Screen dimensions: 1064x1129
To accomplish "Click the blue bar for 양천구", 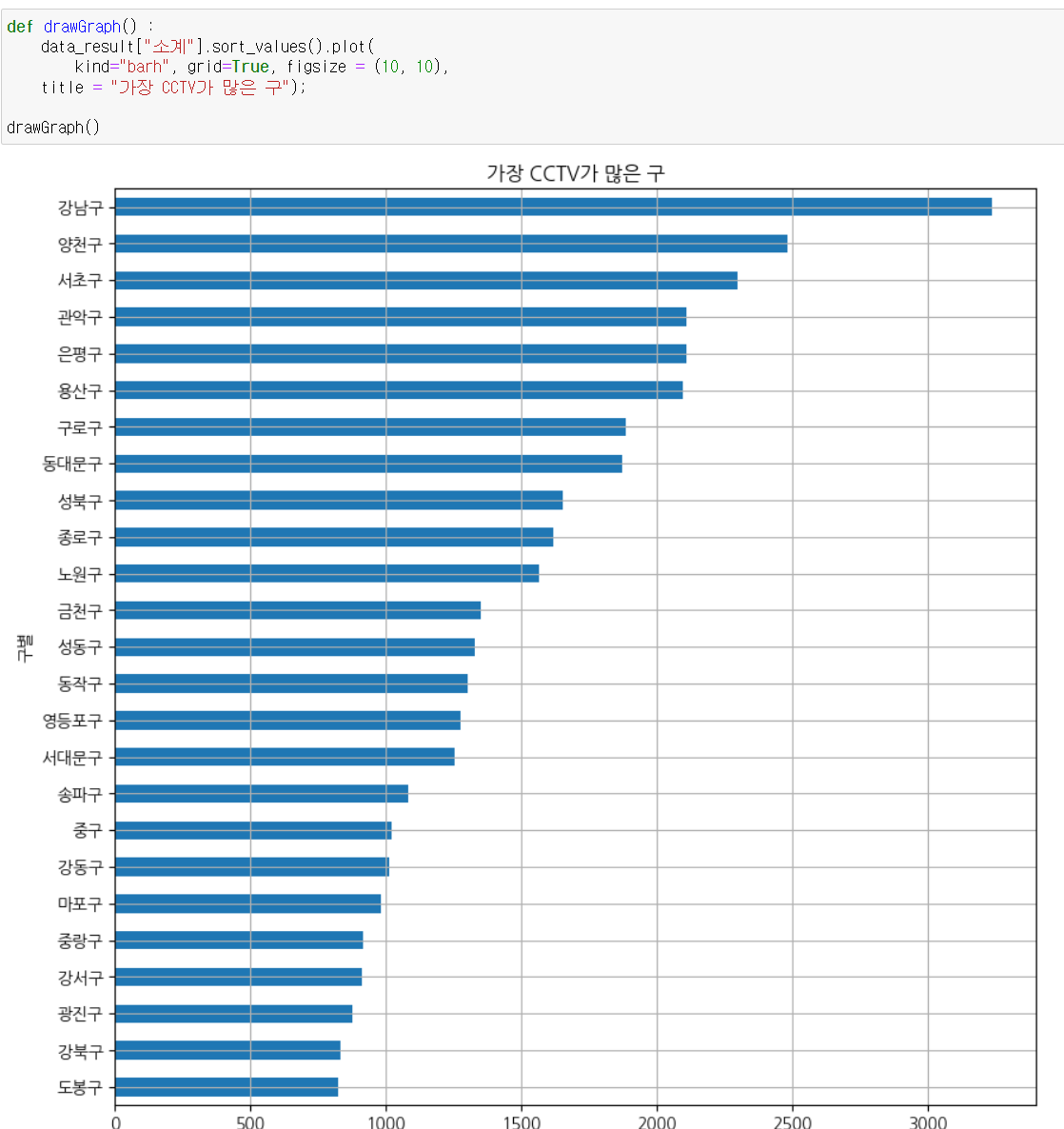I will 451,244.
